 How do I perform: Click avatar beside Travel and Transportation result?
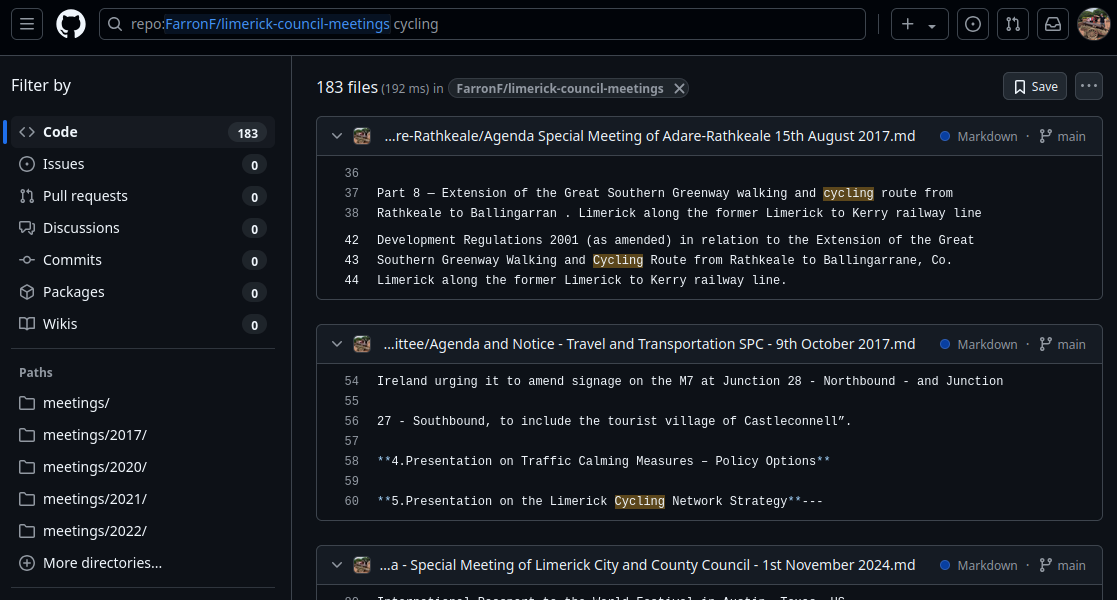[x=362, y=344]
